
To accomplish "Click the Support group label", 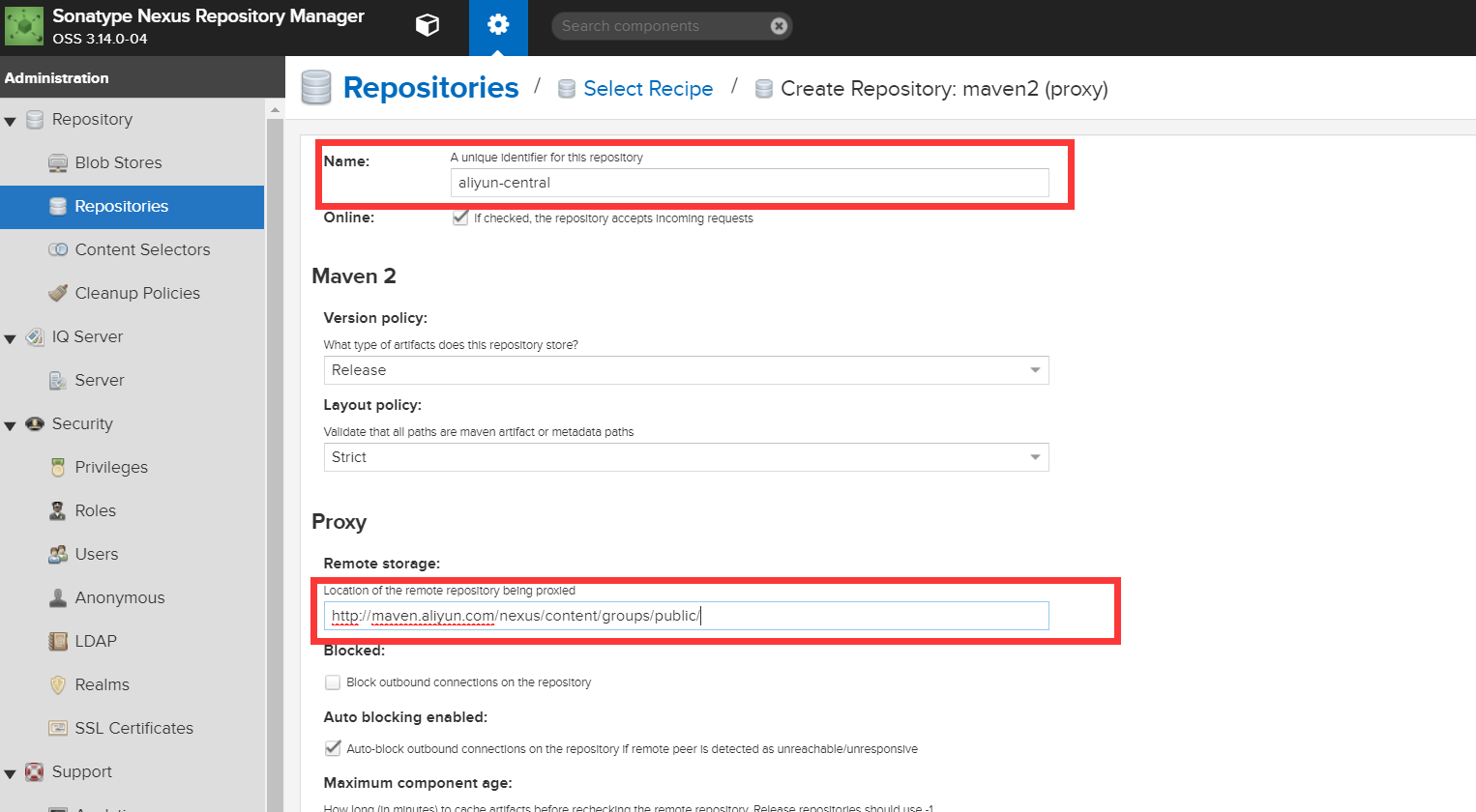I will coord(82,771).
